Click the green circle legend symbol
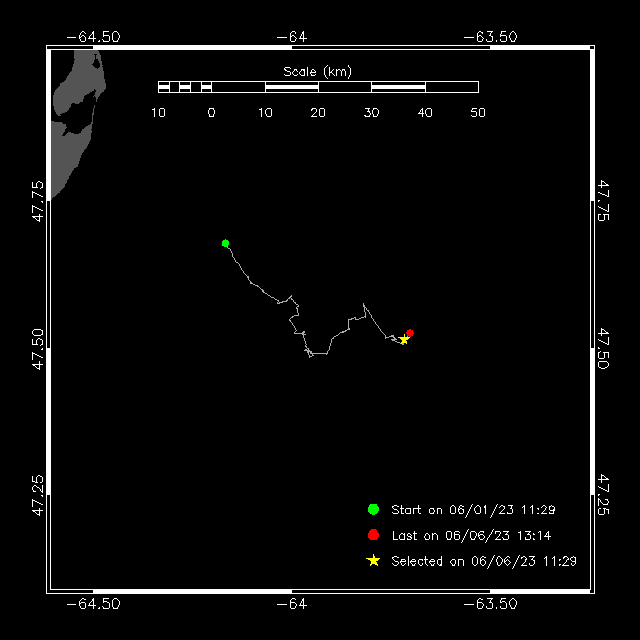 tap(373, 509)
